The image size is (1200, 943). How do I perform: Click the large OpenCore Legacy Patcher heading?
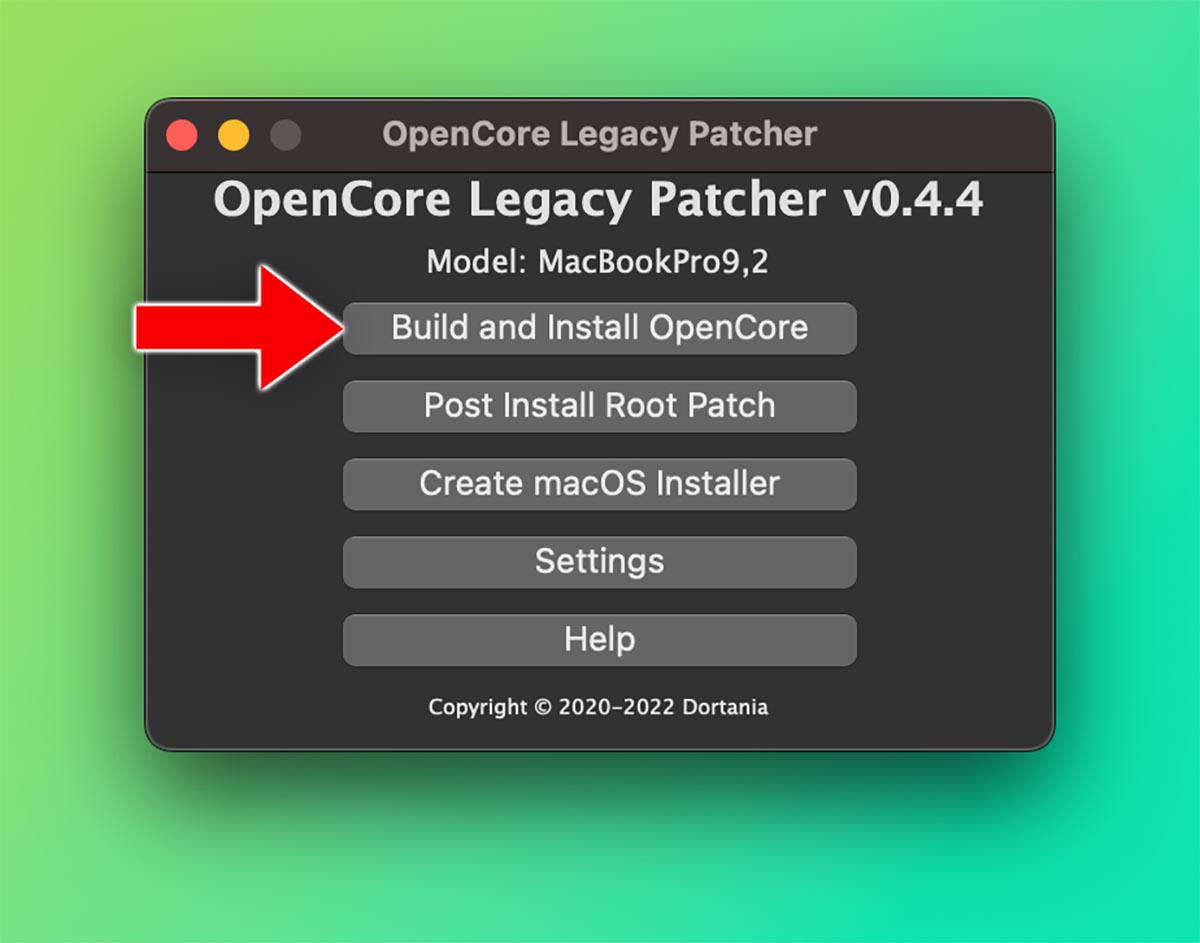[x=520, y=201]
